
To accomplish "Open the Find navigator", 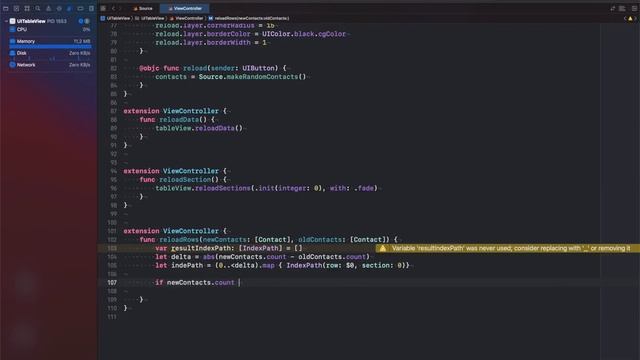I will (38, 8).
